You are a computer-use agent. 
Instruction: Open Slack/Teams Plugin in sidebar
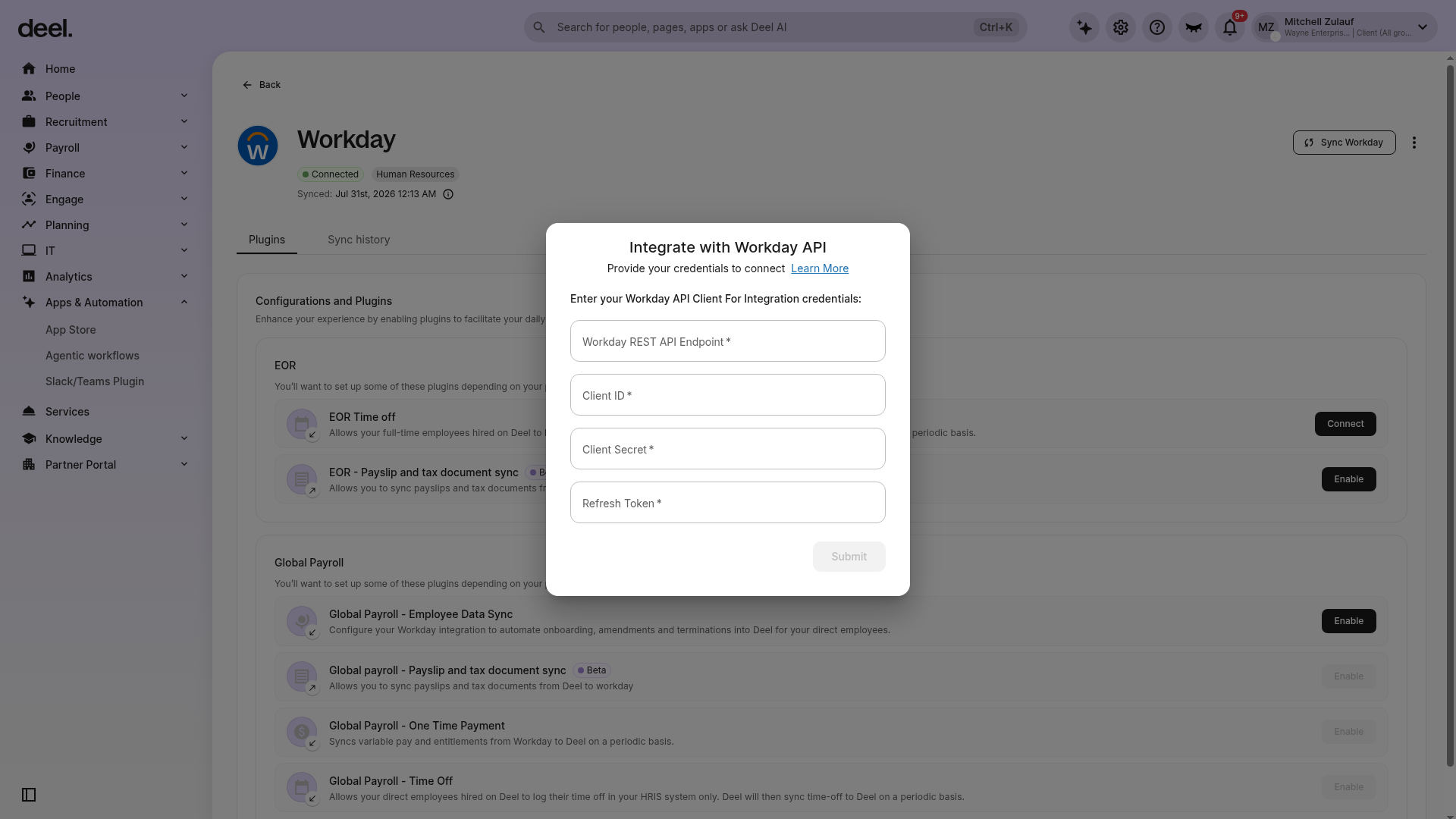[x=95, y=381]
